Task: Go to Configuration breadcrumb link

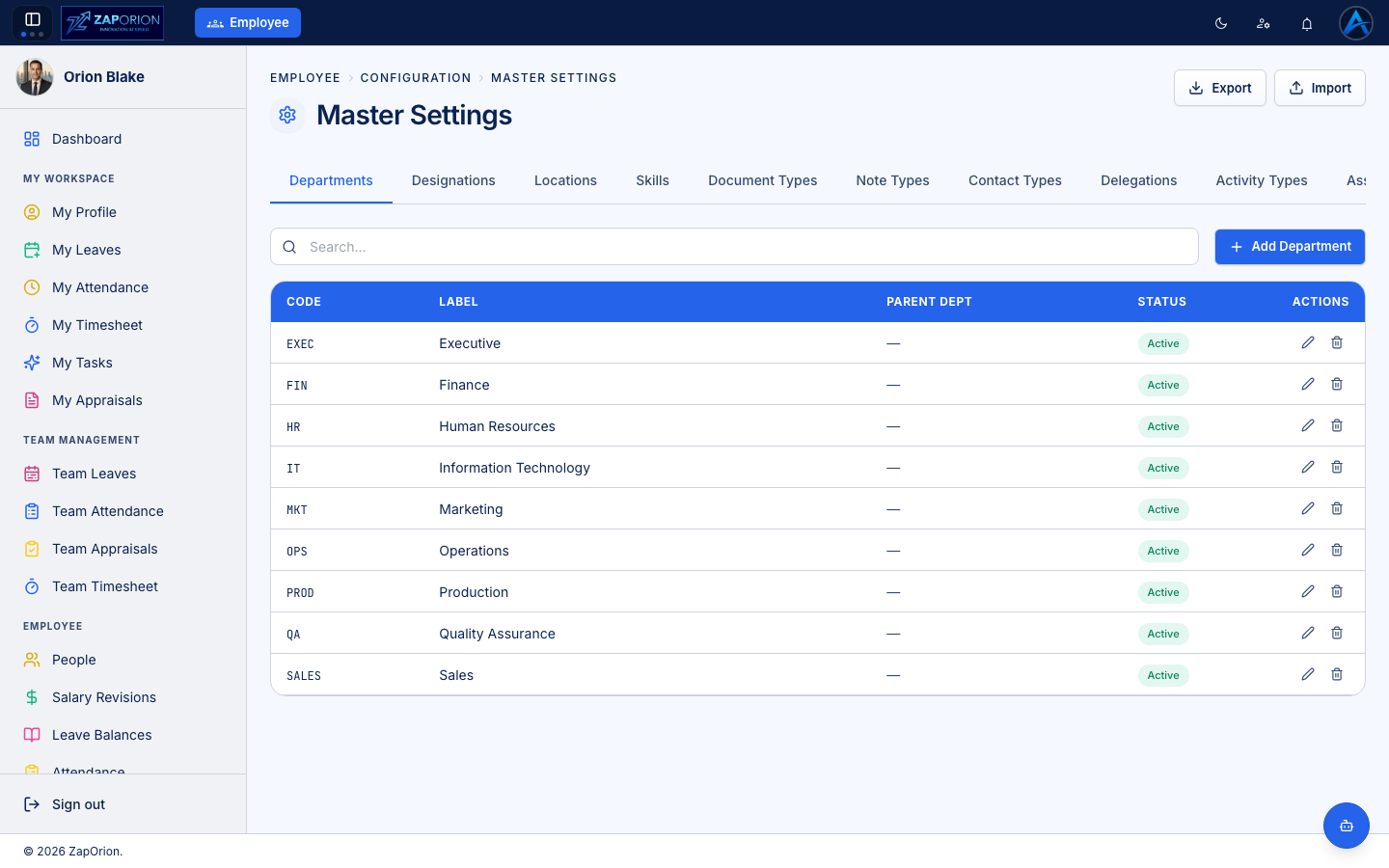Action: 416,78
